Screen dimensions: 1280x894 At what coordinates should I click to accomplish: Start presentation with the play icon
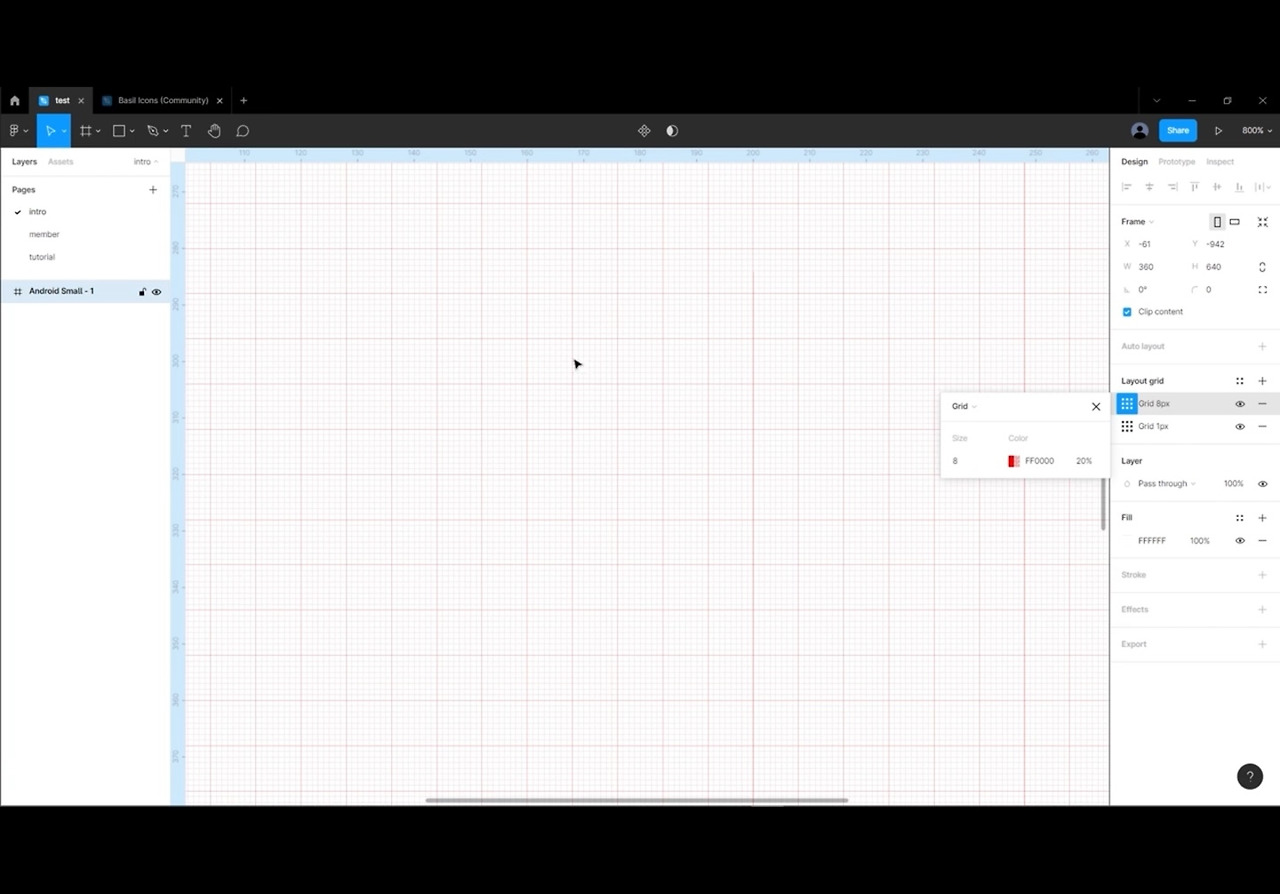pyautogui.click(x=1218, y=131)
